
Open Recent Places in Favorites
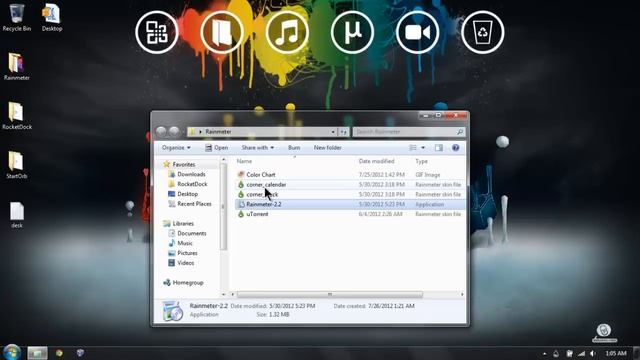pyautogui.click(x=194, y=204)
